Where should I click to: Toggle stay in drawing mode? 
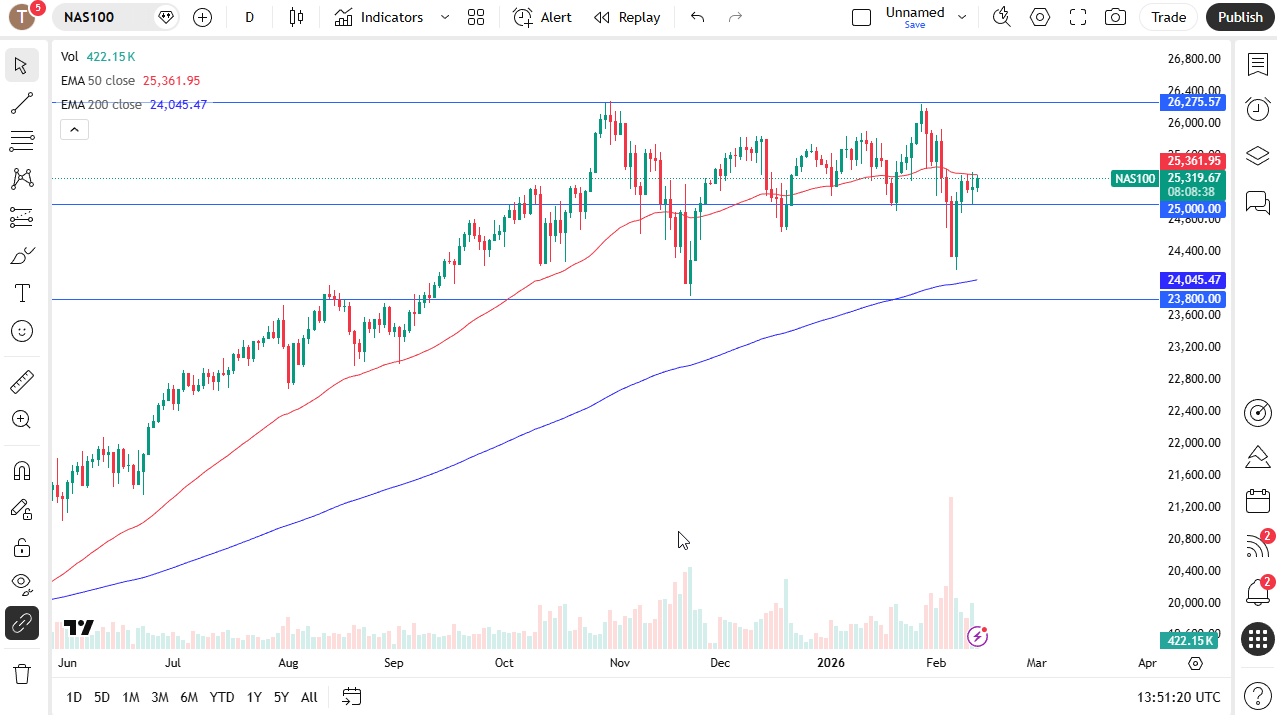coord(21,509)
